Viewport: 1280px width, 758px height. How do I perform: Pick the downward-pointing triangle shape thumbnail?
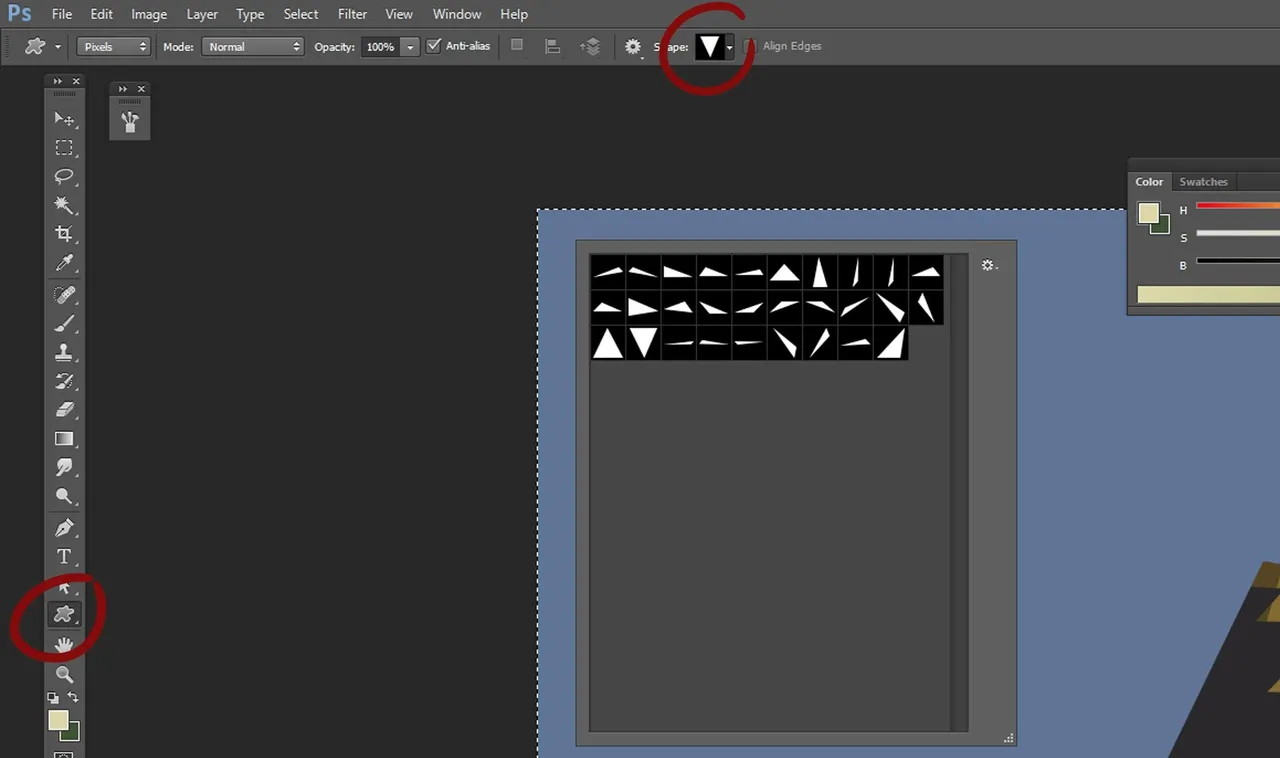click(x=643, y=343)
